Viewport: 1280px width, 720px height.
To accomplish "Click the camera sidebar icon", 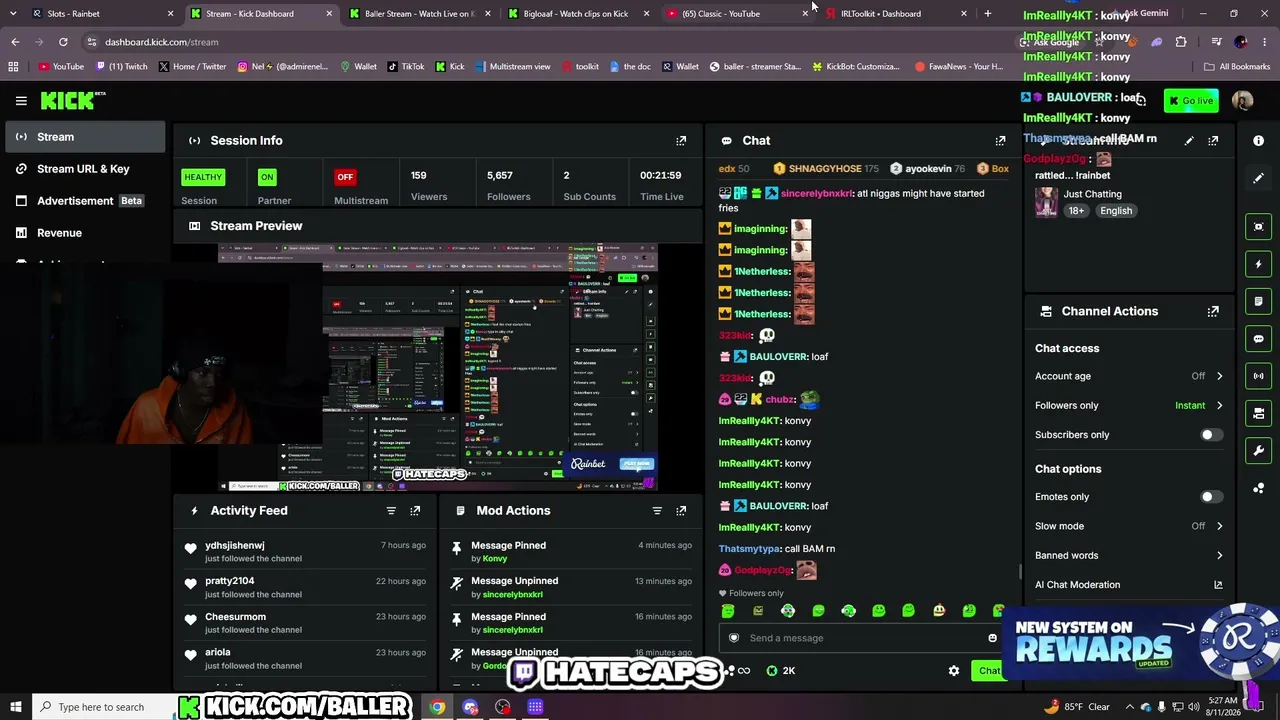I will (1258, 413).
